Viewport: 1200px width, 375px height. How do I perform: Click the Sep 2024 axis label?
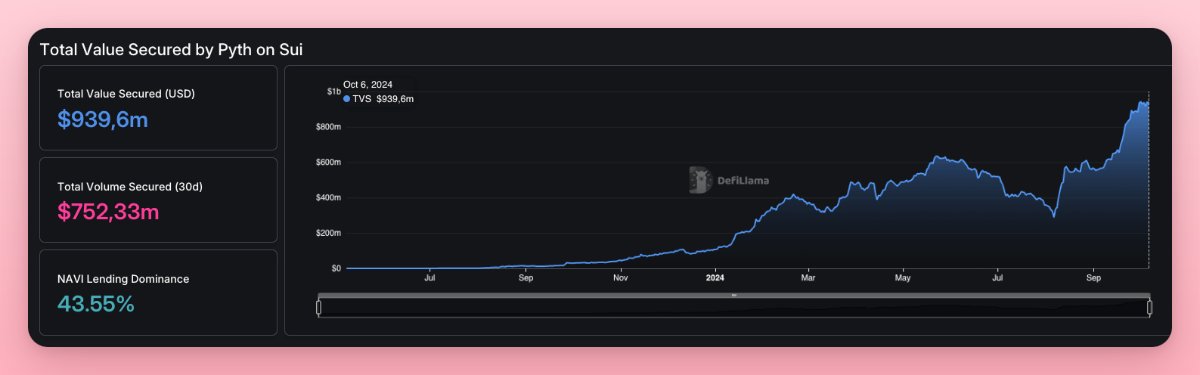1093,278
